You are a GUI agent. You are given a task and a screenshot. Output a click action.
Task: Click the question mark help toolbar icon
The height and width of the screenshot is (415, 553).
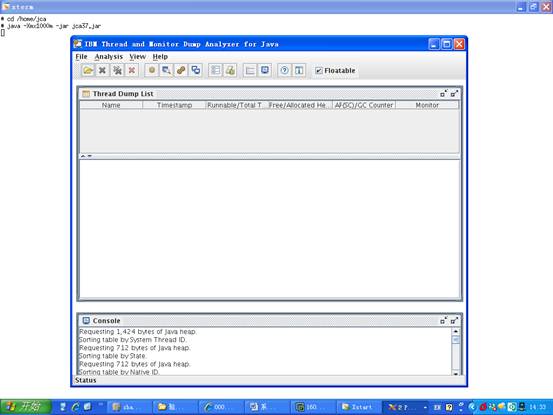click(x=284, y=71)
